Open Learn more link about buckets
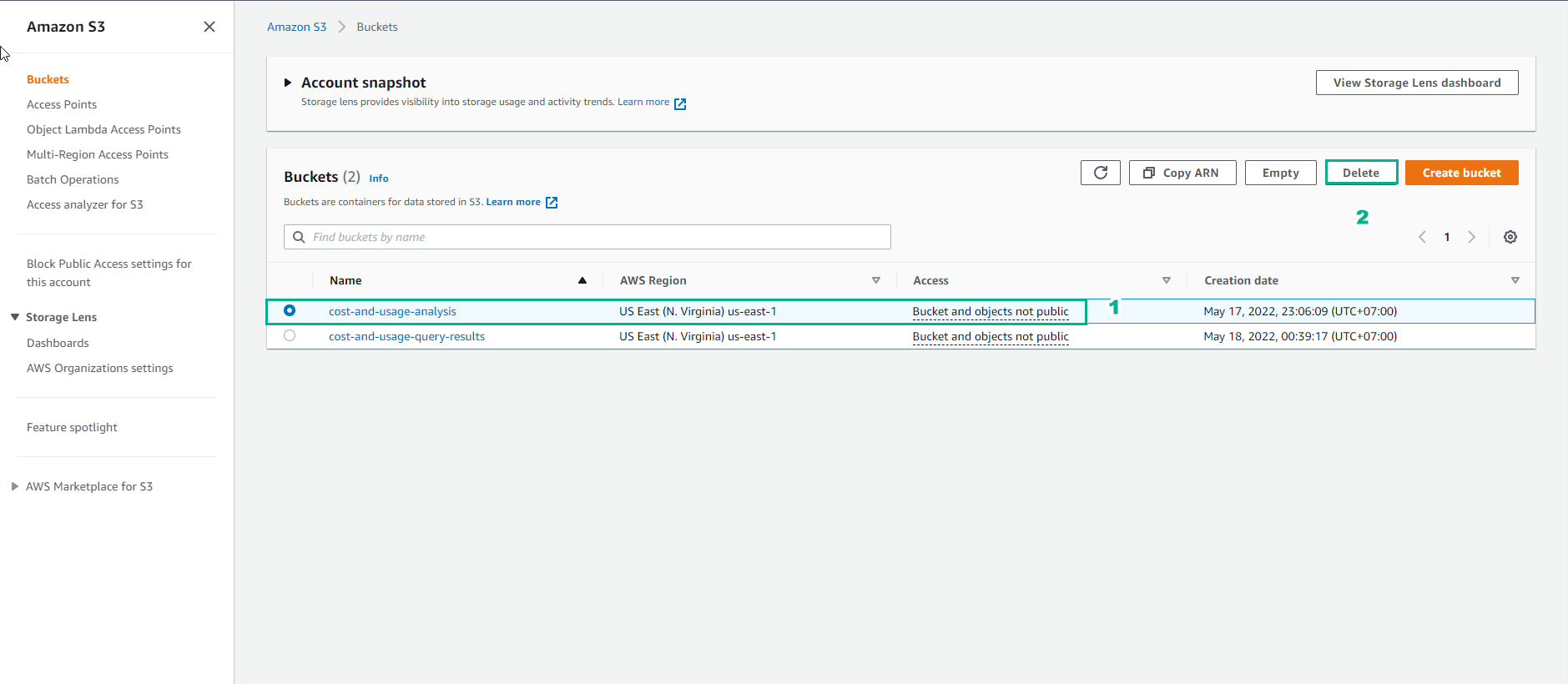 [x=513, y=202]
